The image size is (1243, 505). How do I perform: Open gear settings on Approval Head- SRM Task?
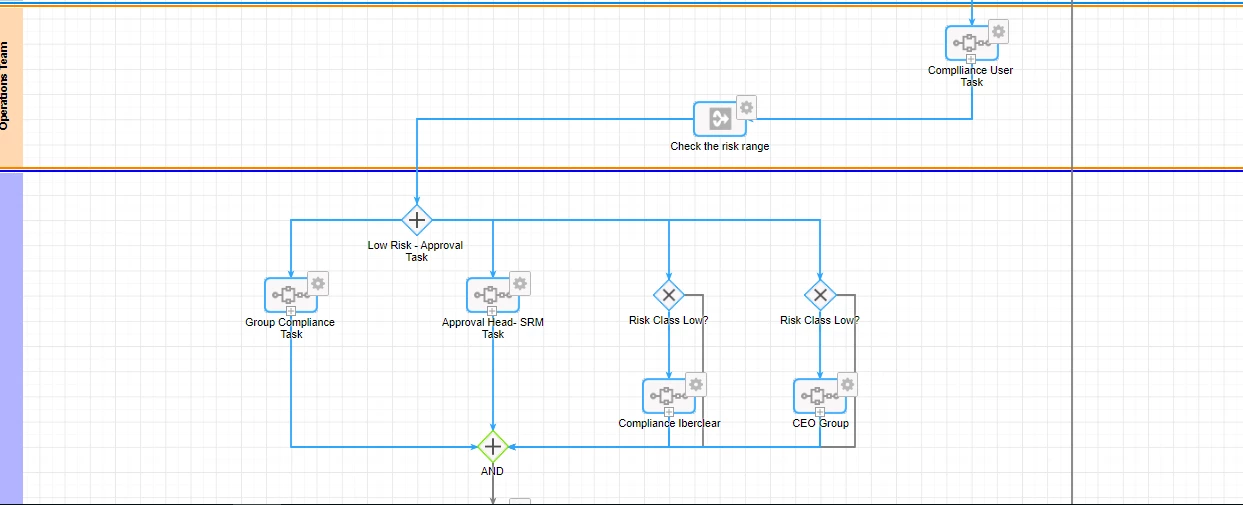click(520, 283)
